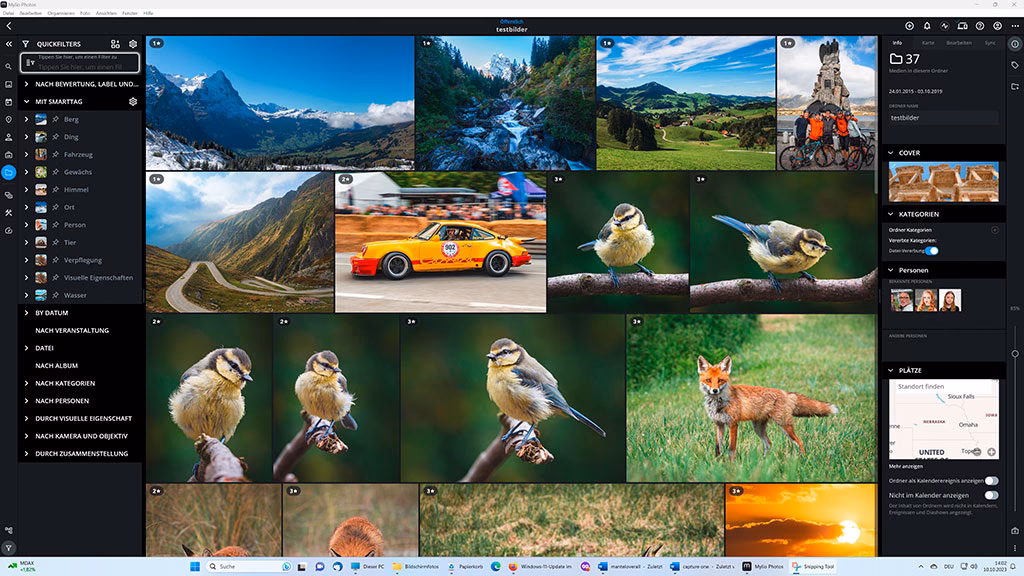Click the help question mark icon
Viewport: 1024px width, 576px height.
coord(980,26)
